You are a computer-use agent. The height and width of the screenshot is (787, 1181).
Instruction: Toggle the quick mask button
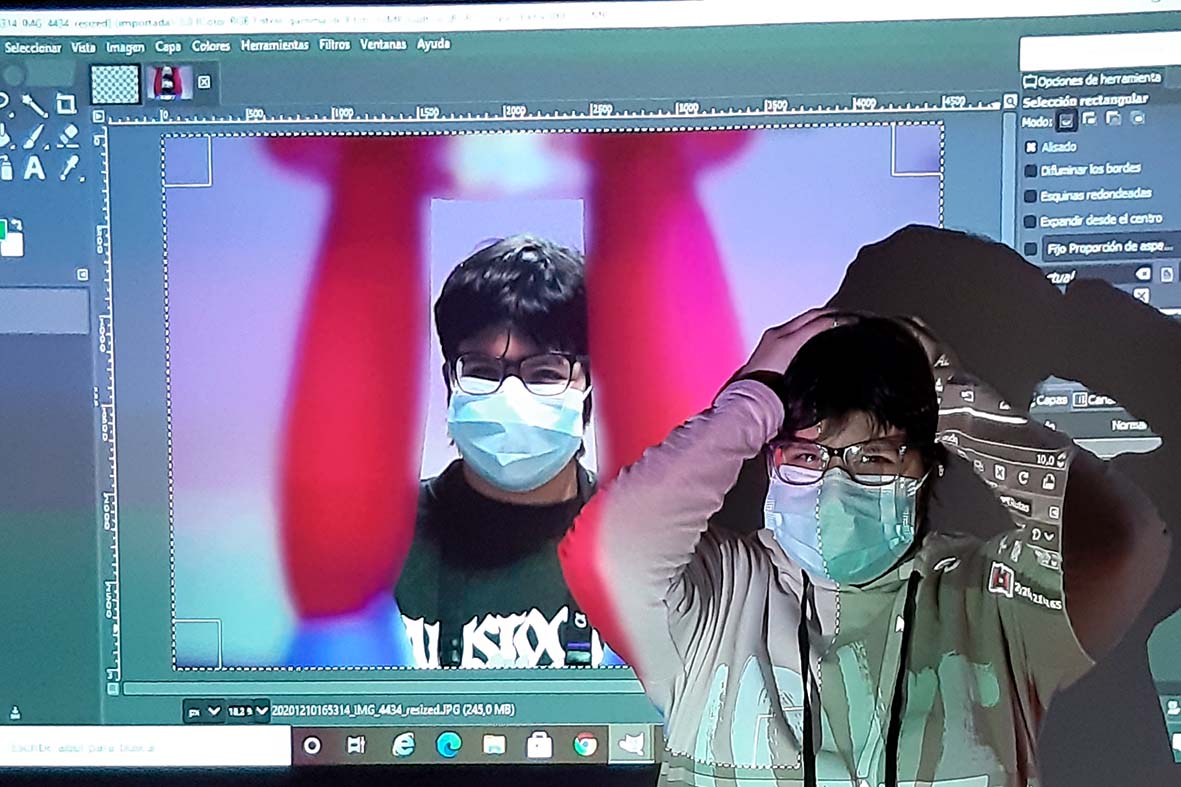coord(113,688)
